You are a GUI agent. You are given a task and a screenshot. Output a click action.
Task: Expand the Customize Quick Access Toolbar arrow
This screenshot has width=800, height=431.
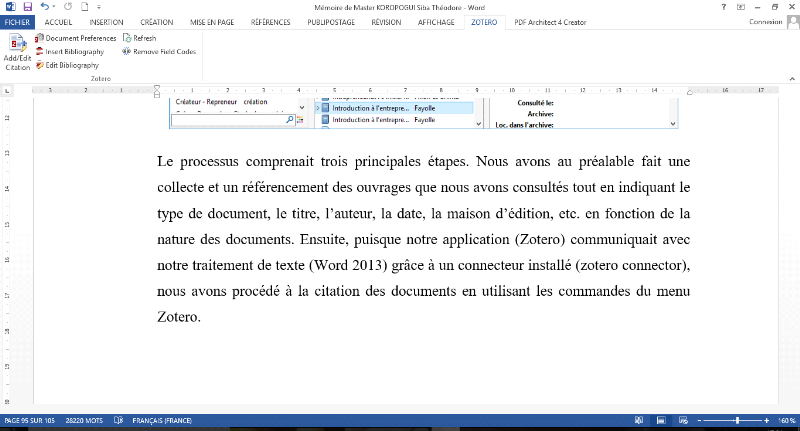tap(97, 6)
